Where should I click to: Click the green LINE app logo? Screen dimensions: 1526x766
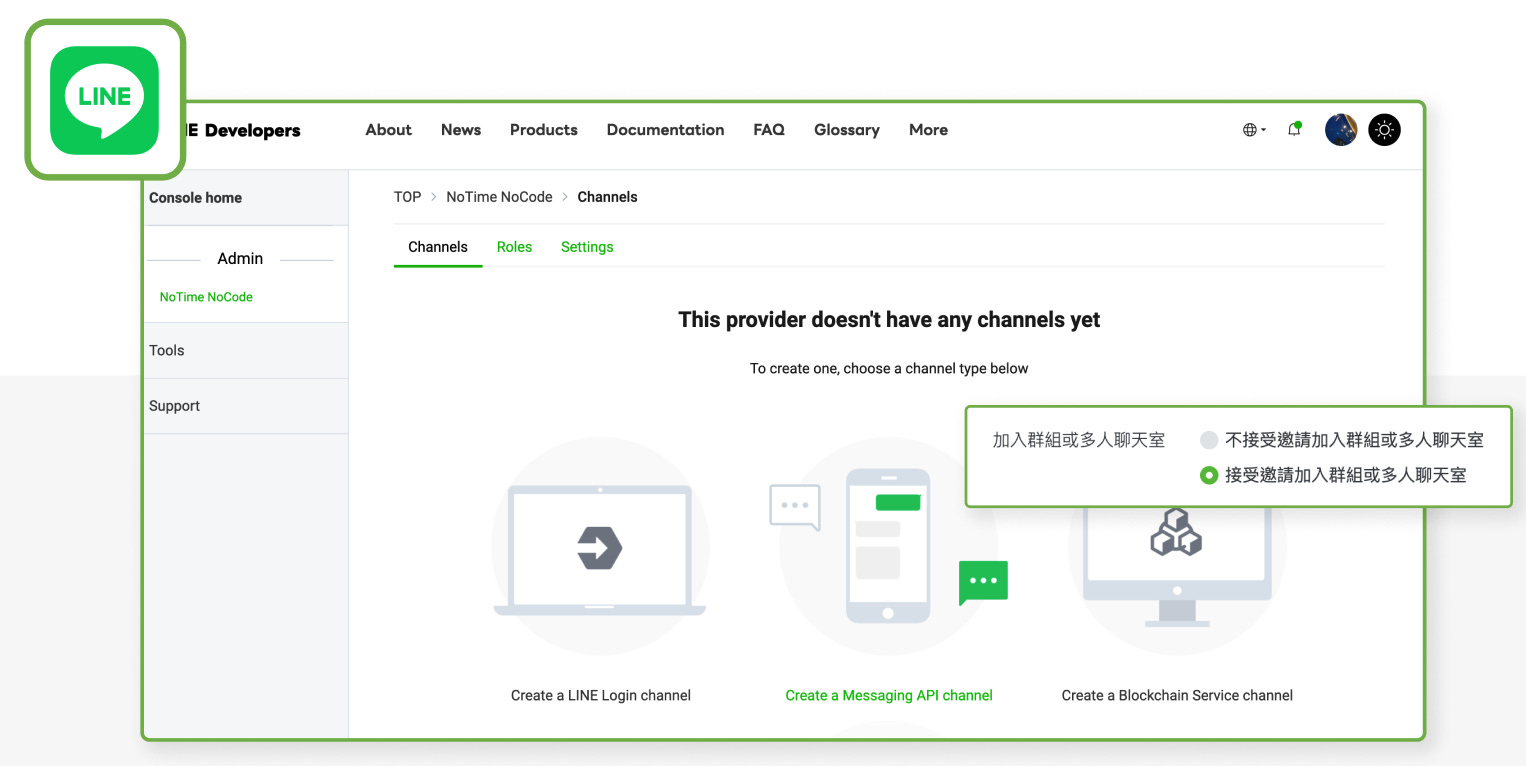click(105, 100)
